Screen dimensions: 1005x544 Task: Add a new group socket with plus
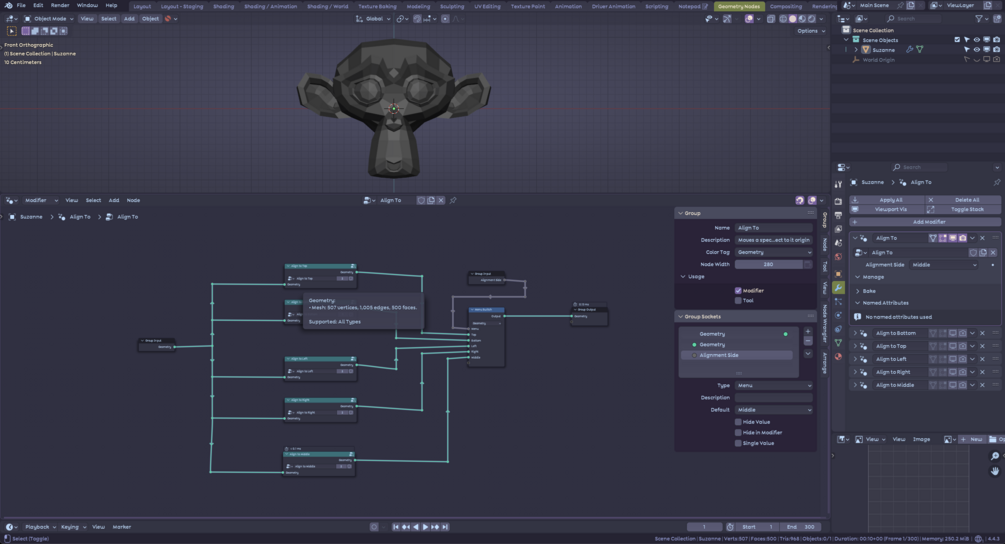(x=808, y=332)
